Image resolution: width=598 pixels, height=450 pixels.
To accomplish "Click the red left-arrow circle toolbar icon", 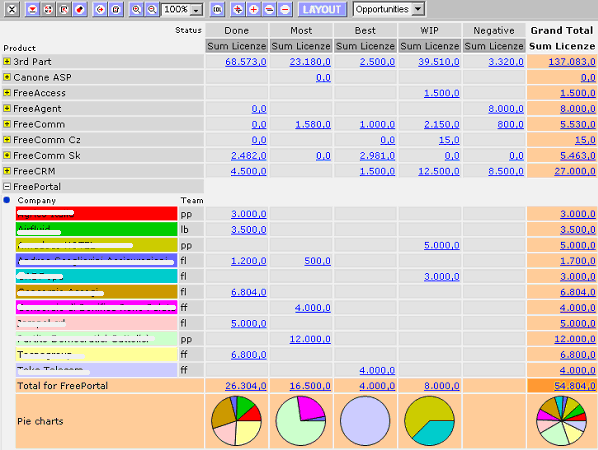I will pos(100,9).
